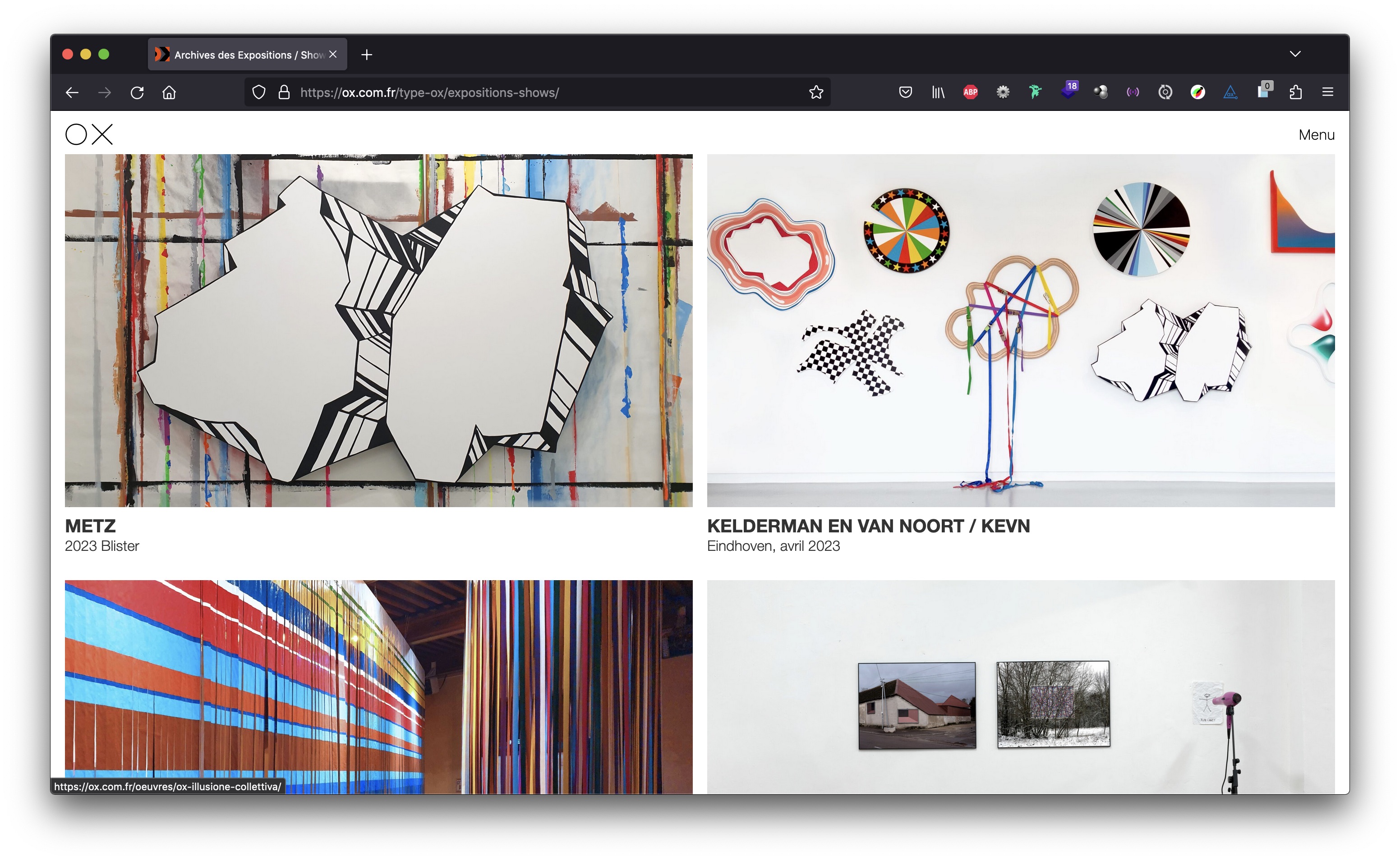Close the Archives des Expositions tab
This screenshot has width=1400, height=861.
[x=333, y=54]
